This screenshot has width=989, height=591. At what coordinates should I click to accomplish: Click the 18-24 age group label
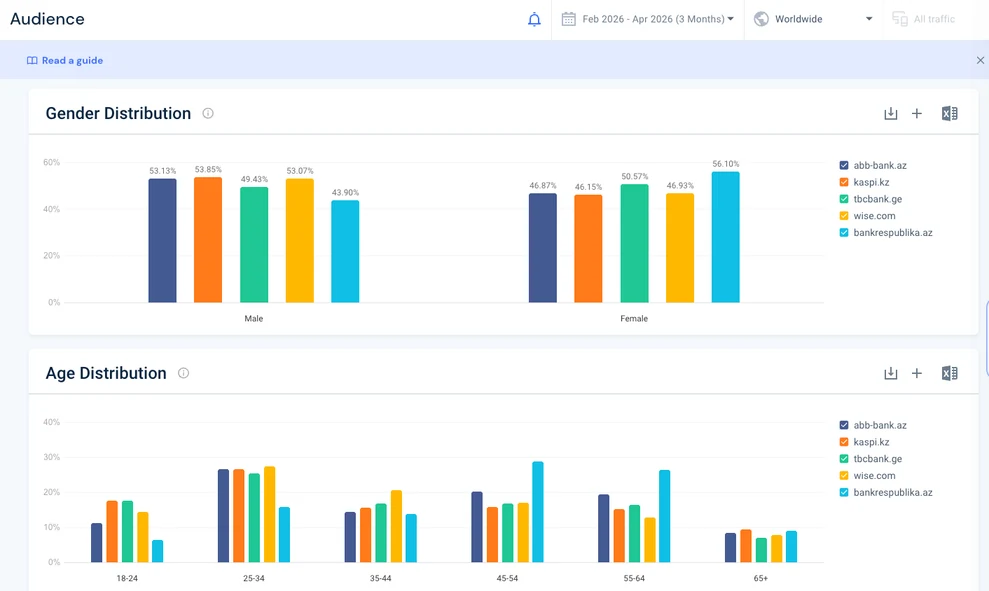point(127,578)
